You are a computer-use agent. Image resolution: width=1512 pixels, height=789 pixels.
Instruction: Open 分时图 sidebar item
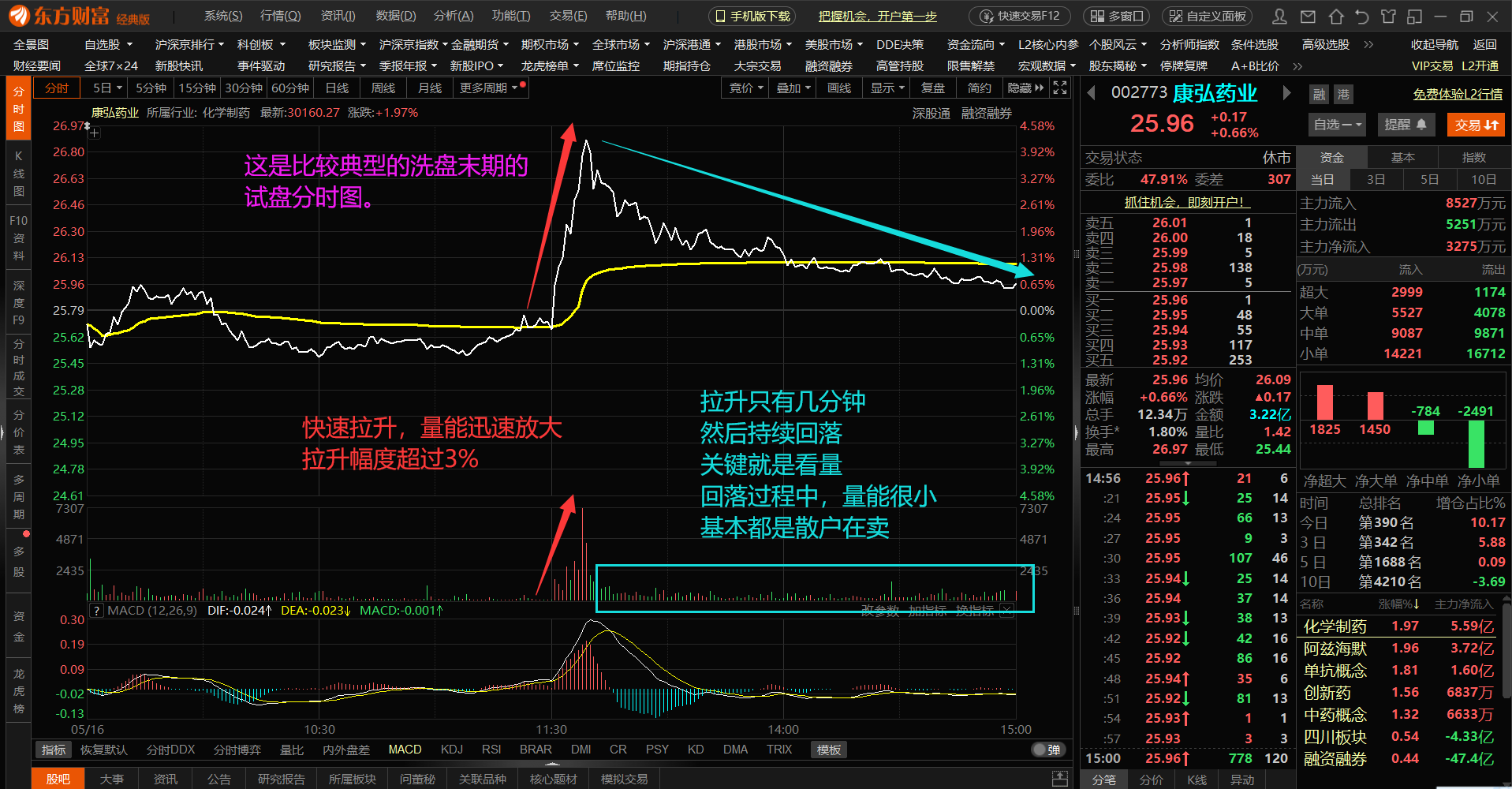point(19,109)
